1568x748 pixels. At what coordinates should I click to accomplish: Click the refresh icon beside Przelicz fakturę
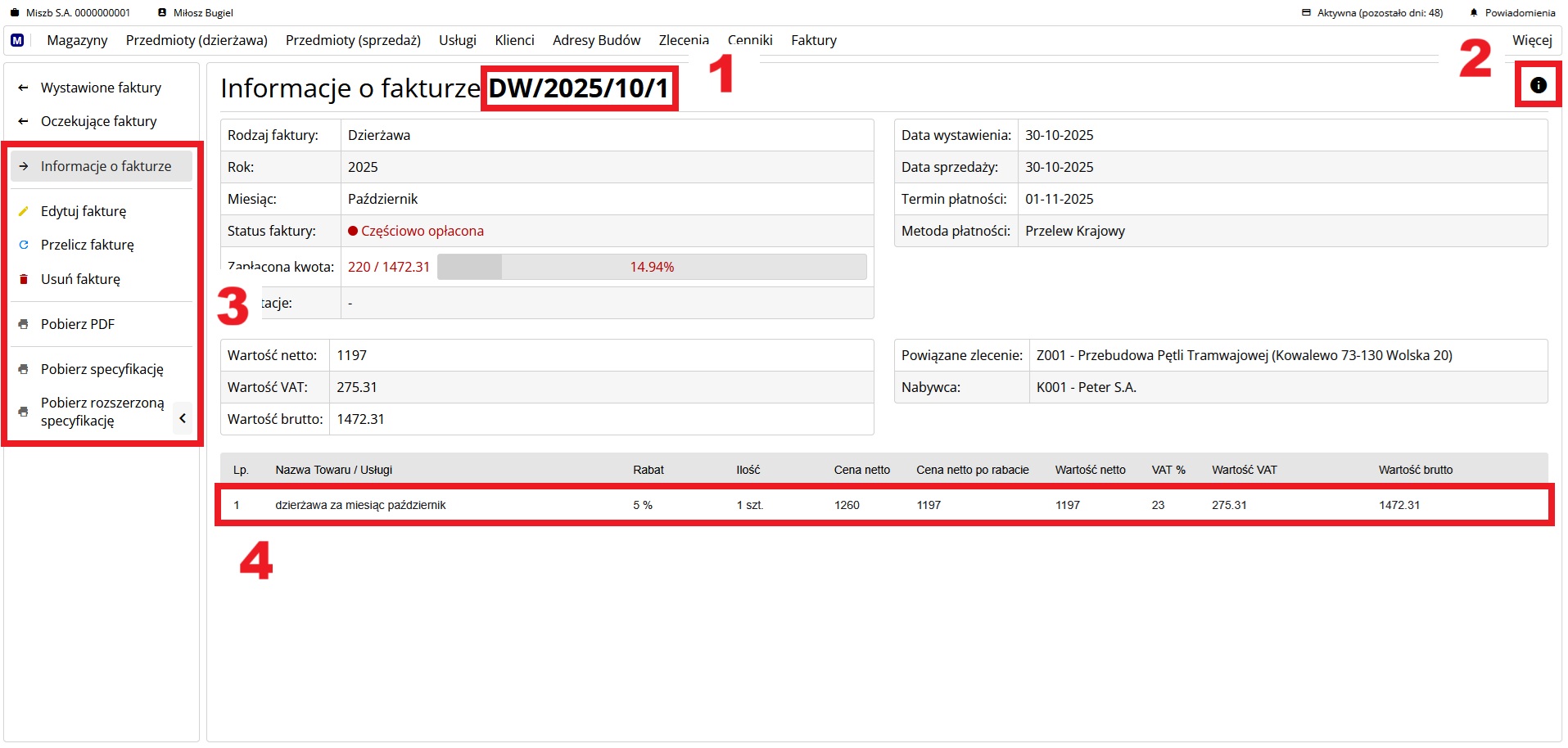coord(24,245)
